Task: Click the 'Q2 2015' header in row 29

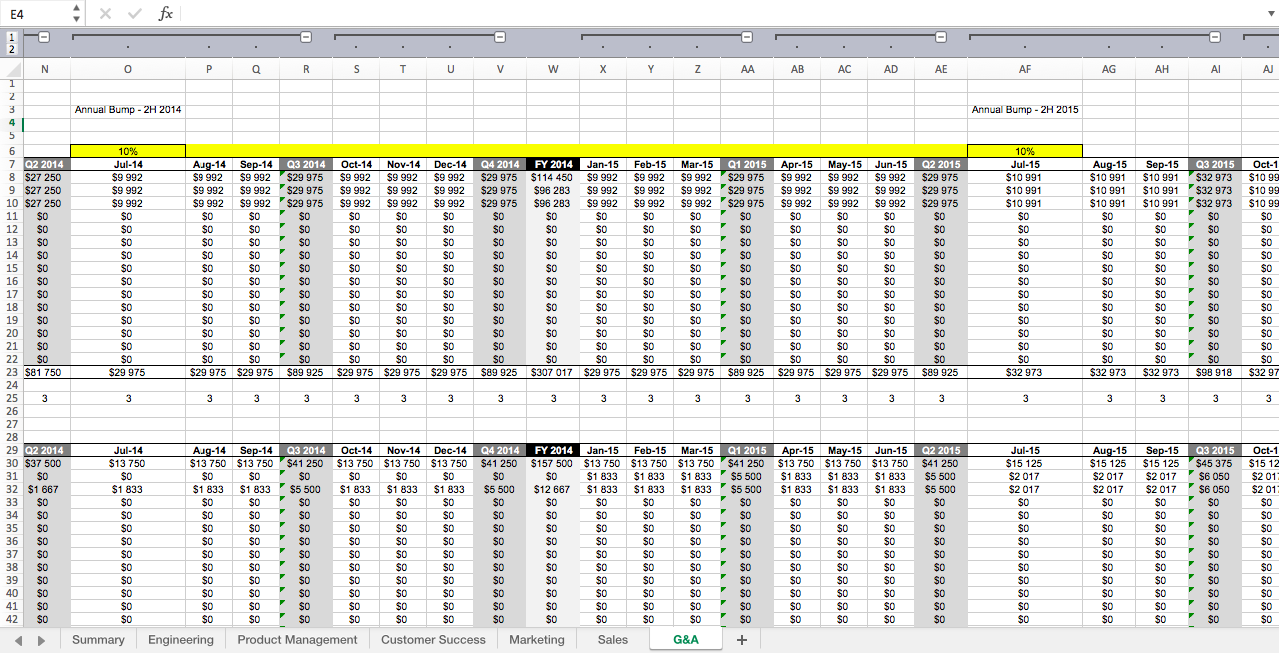Action: coord(940,451)
